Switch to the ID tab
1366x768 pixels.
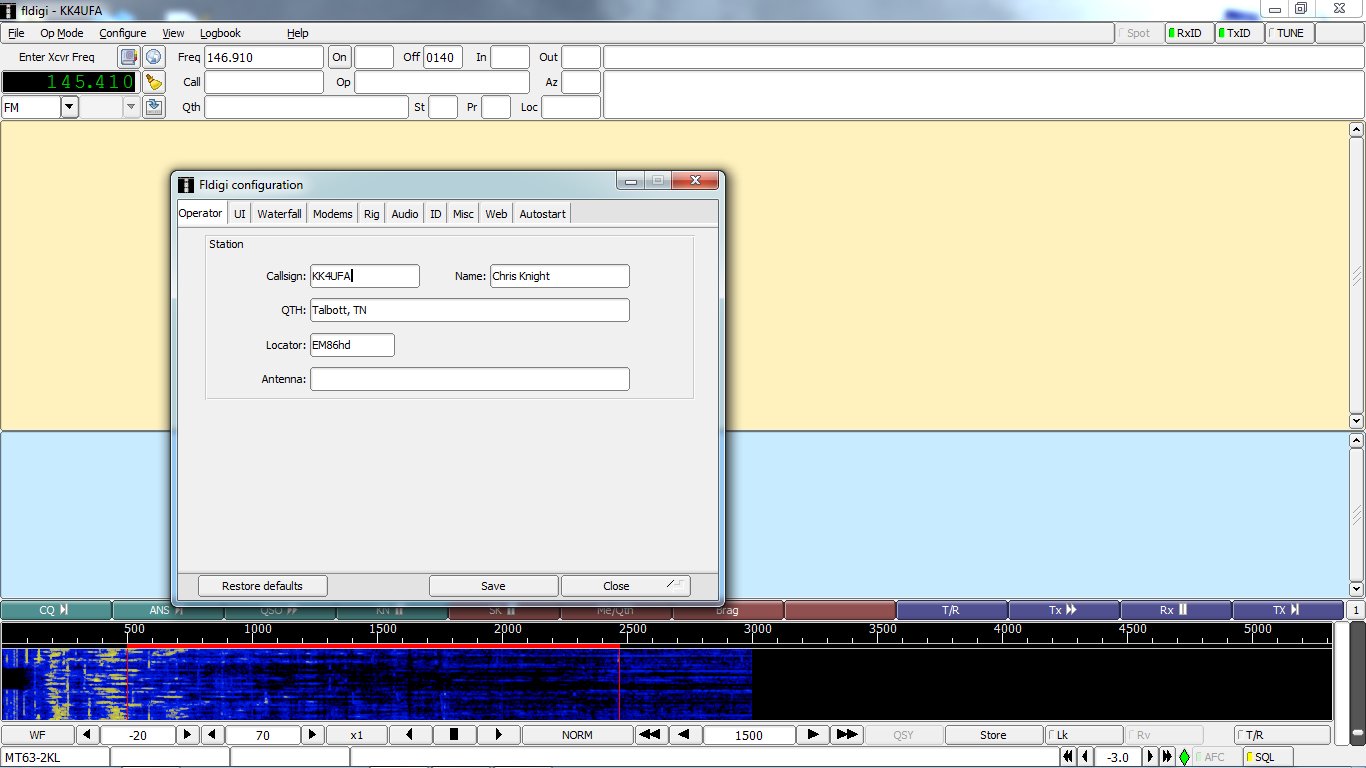click(x=436, y=214)
